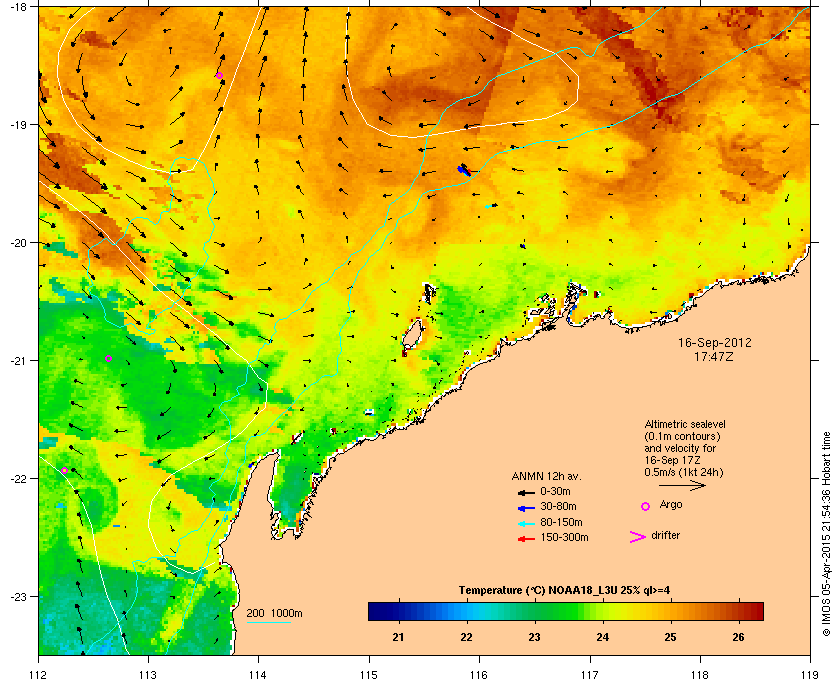Click the 0.5m/s velocity scale arrow

682,486
